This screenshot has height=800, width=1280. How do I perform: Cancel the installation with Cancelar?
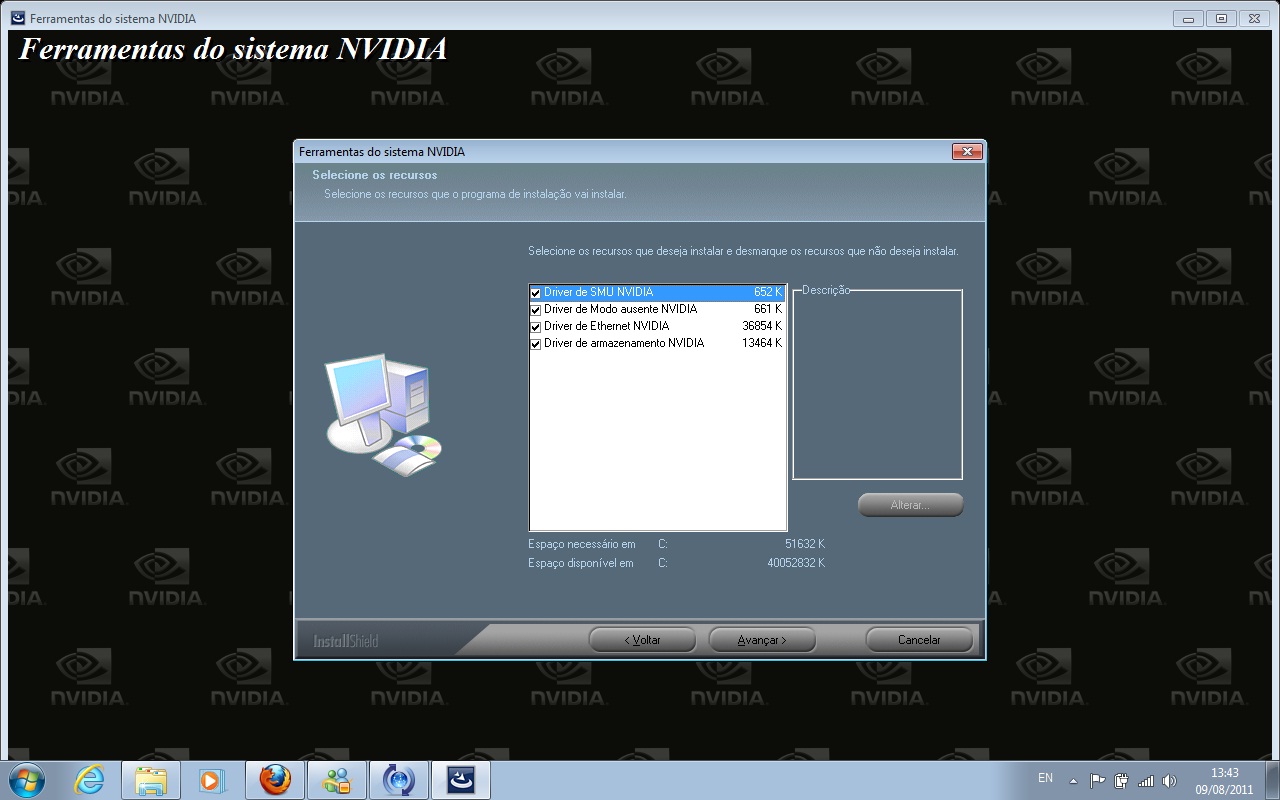(x=919, y=640)
